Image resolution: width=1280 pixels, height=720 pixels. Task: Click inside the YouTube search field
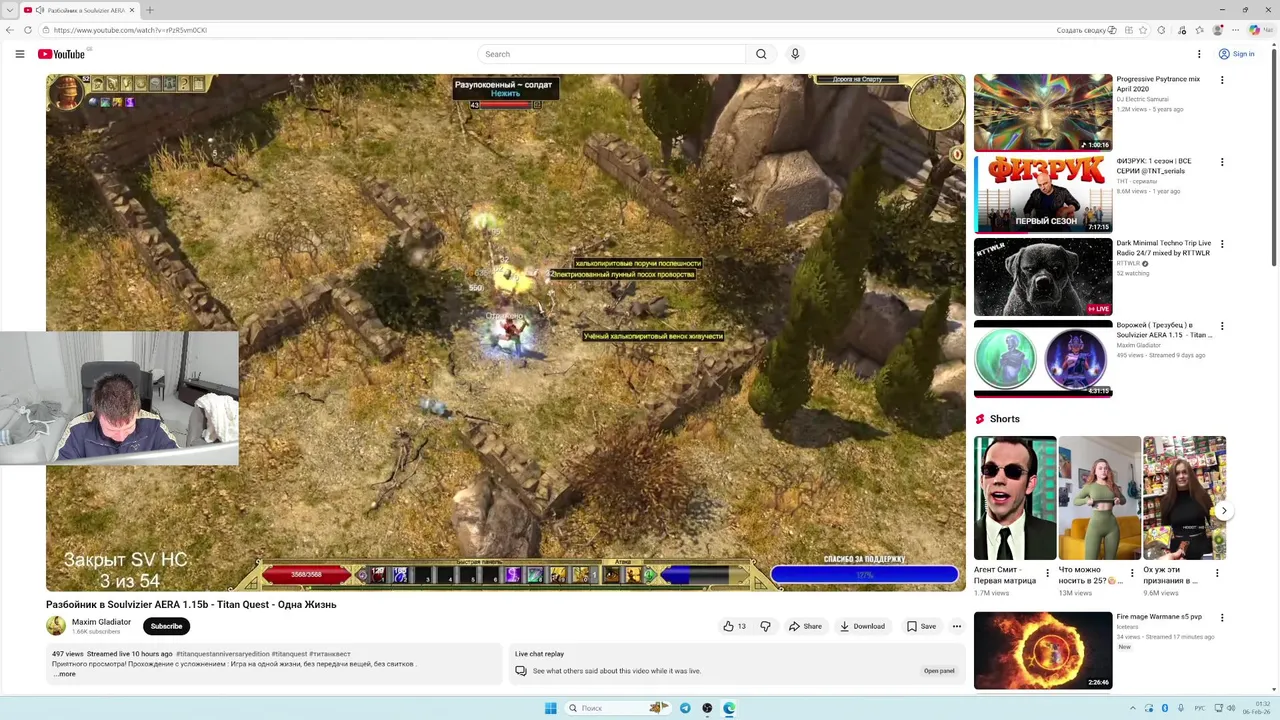612,54
